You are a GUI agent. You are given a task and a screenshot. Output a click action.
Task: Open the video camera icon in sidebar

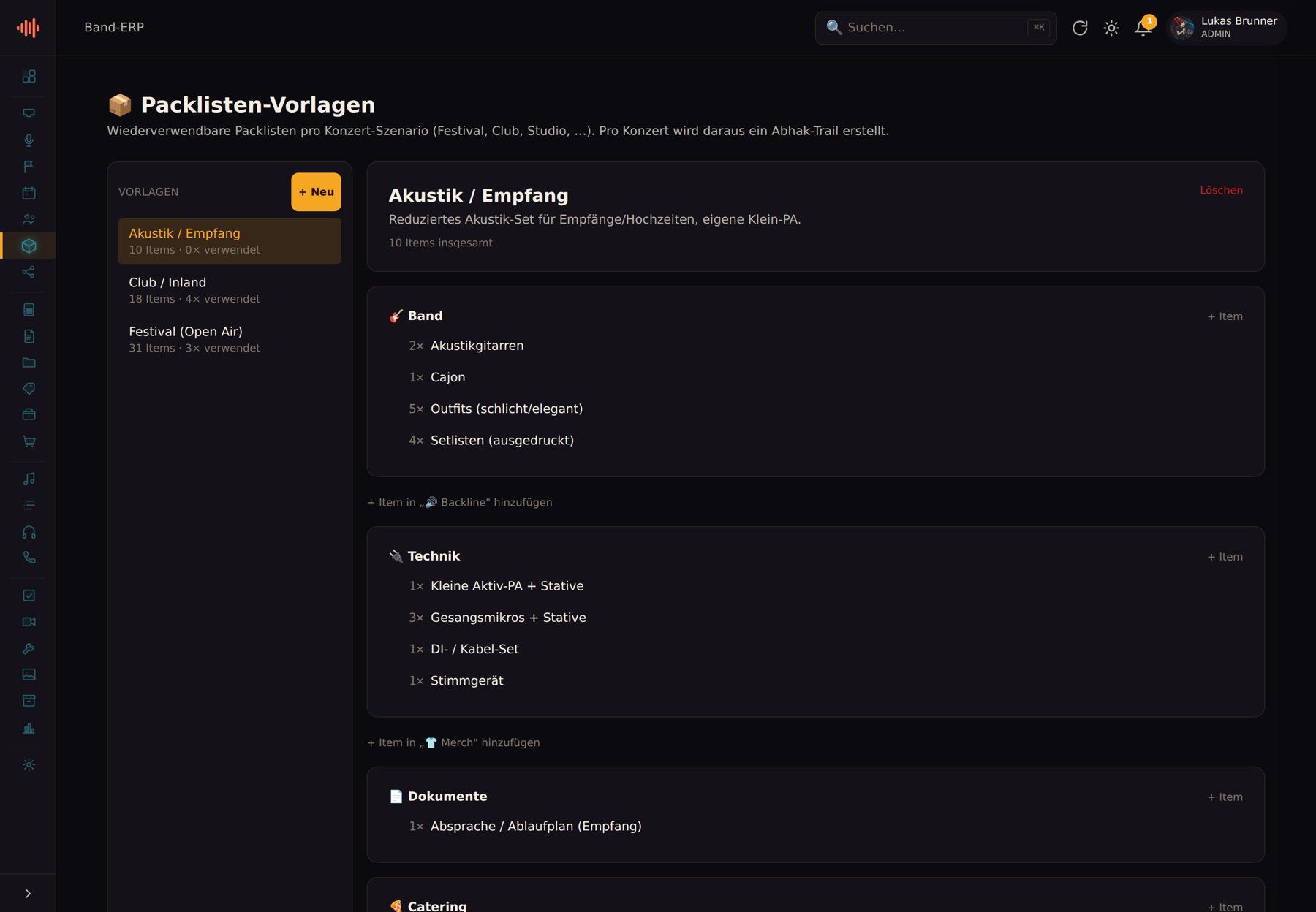point(29,622)
